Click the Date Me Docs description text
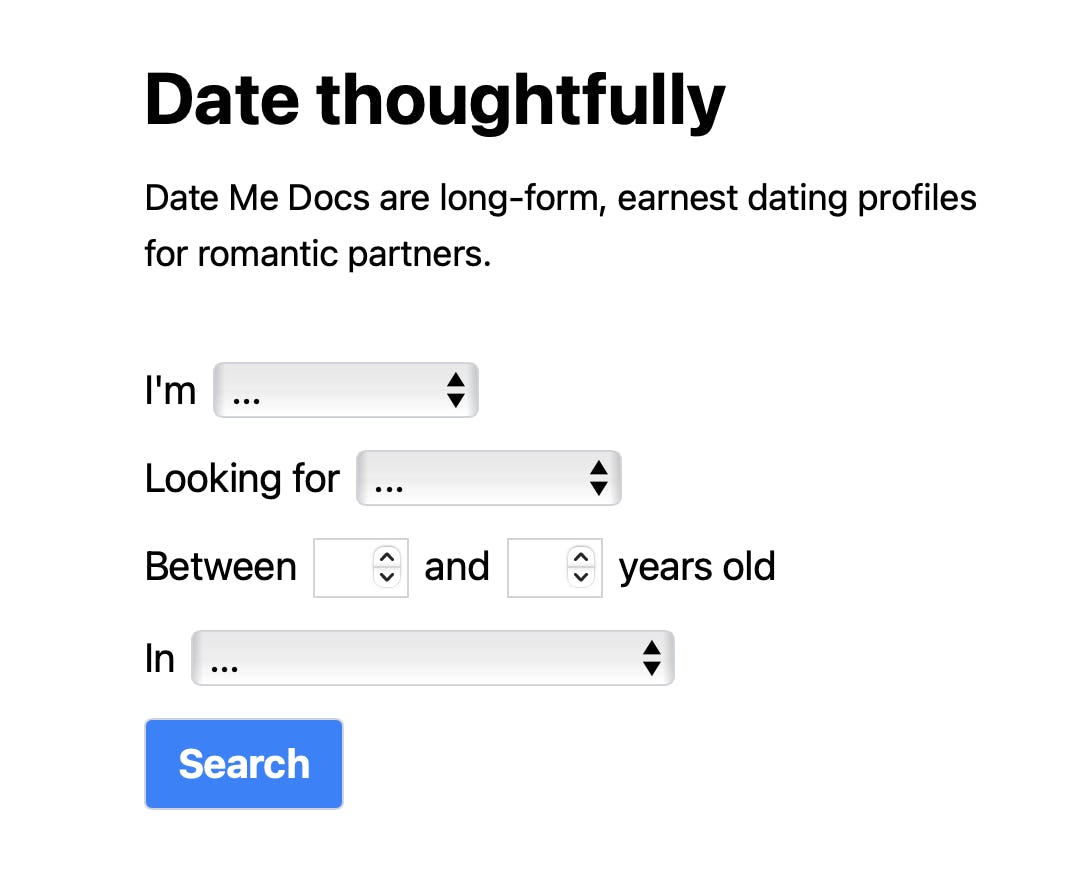Image resolution: width=1068 pixels, height=888 pixels. point(560,225)
